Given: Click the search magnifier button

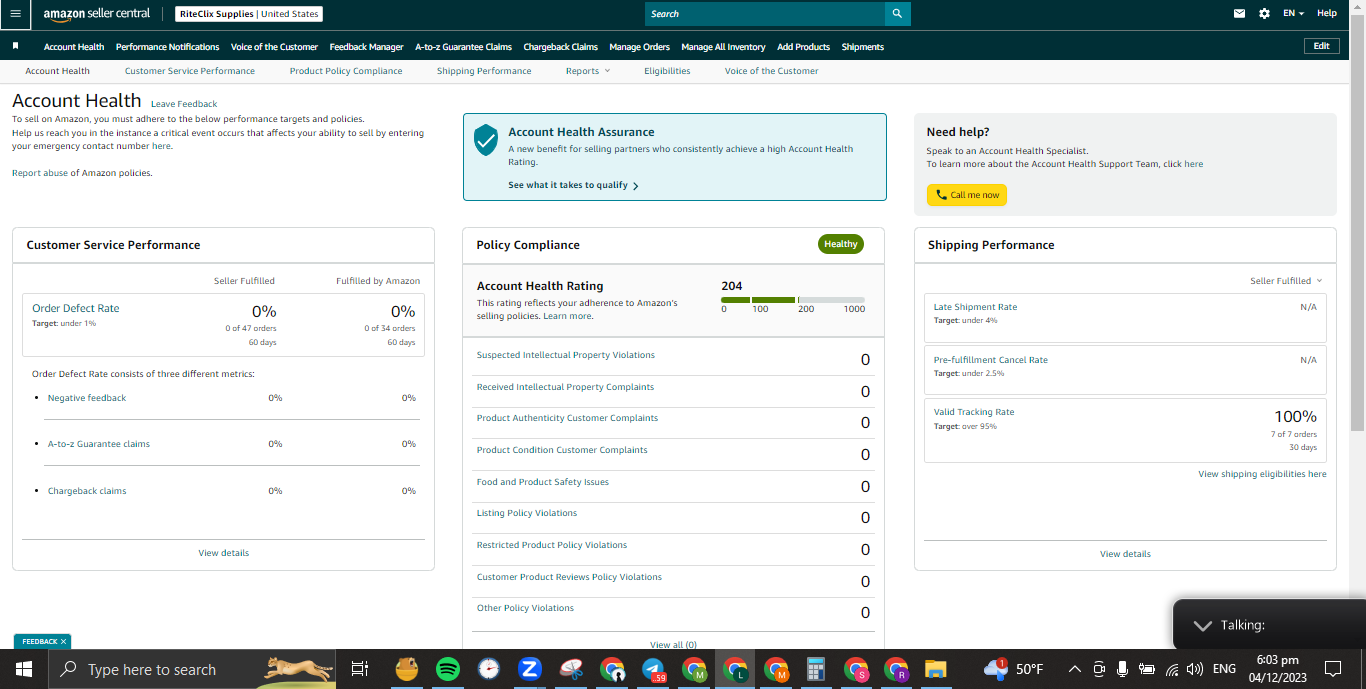Looking at the screenshot, I should (x=897, y=14).
